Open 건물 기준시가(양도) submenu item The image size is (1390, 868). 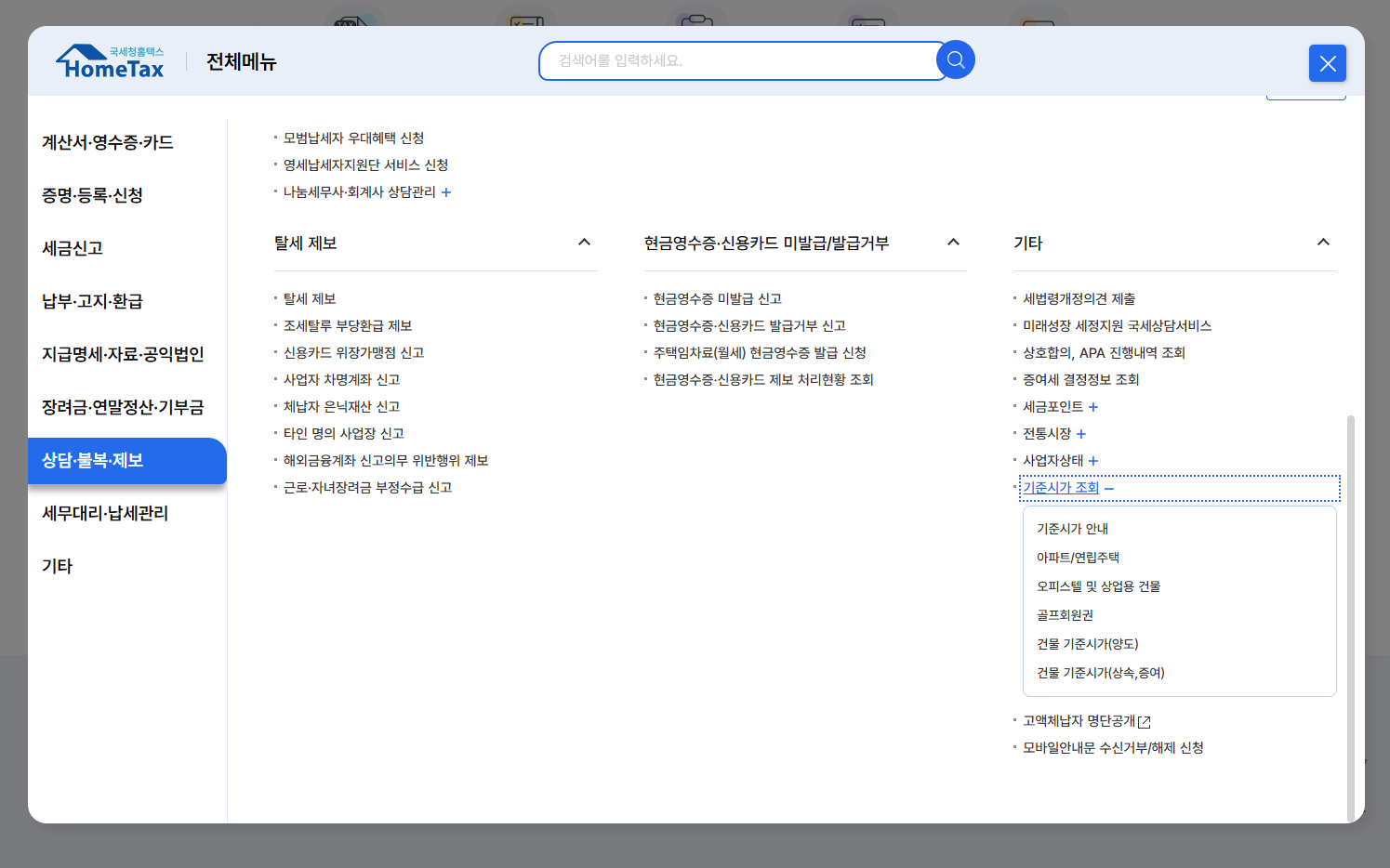click(x=1087, y=644)
